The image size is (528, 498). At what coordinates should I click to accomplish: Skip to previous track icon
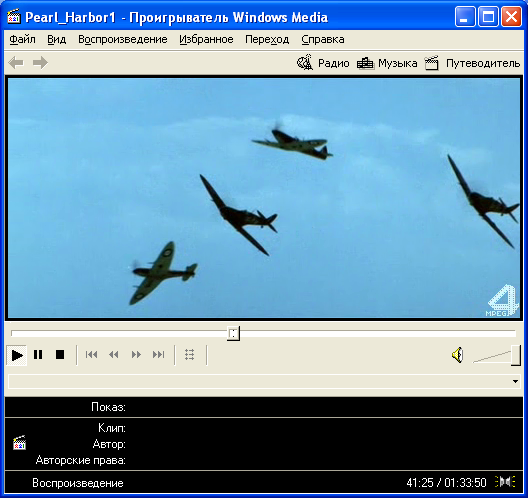(x=91, y=355)
